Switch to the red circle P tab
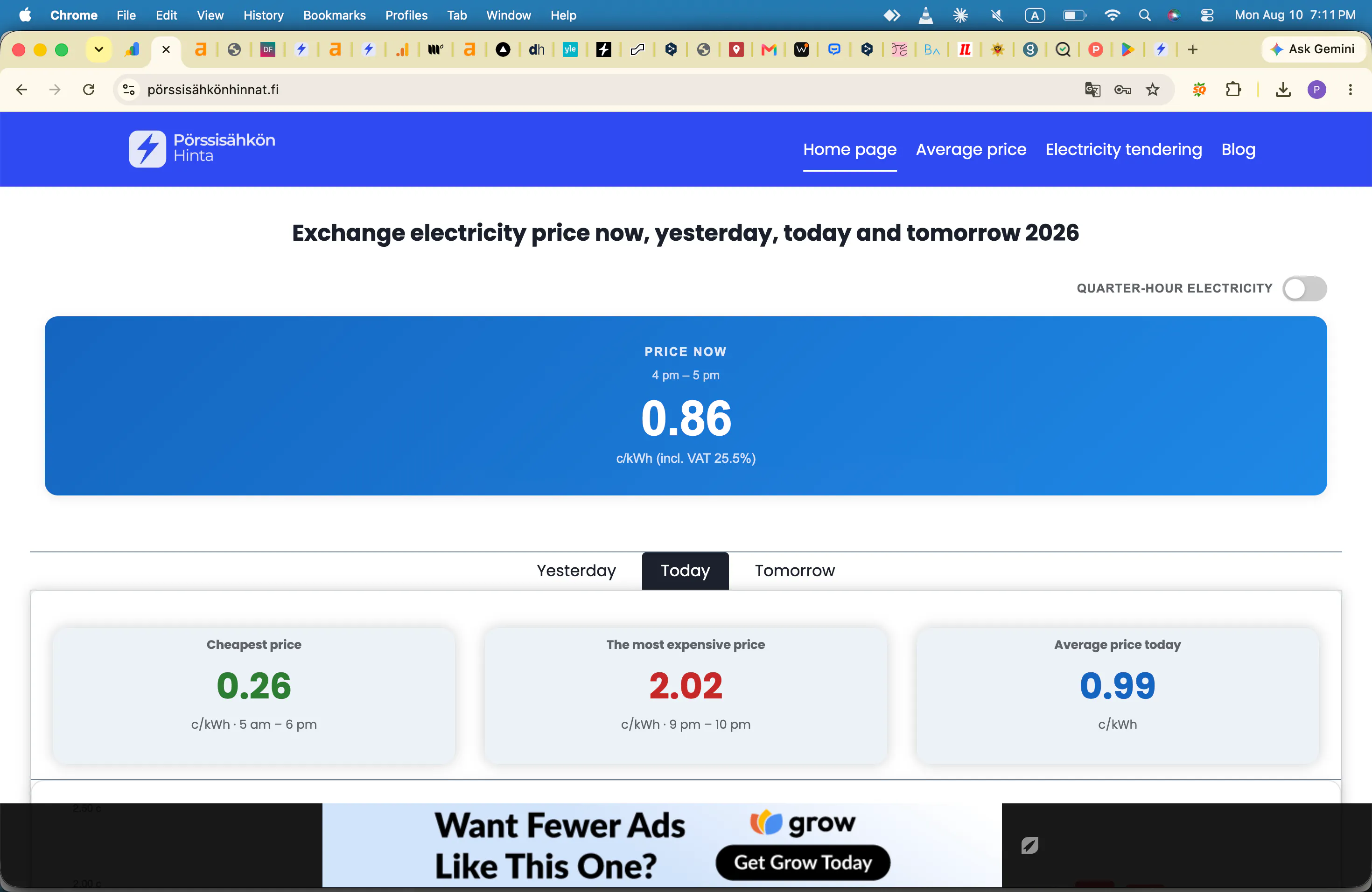 [1096, 49]
